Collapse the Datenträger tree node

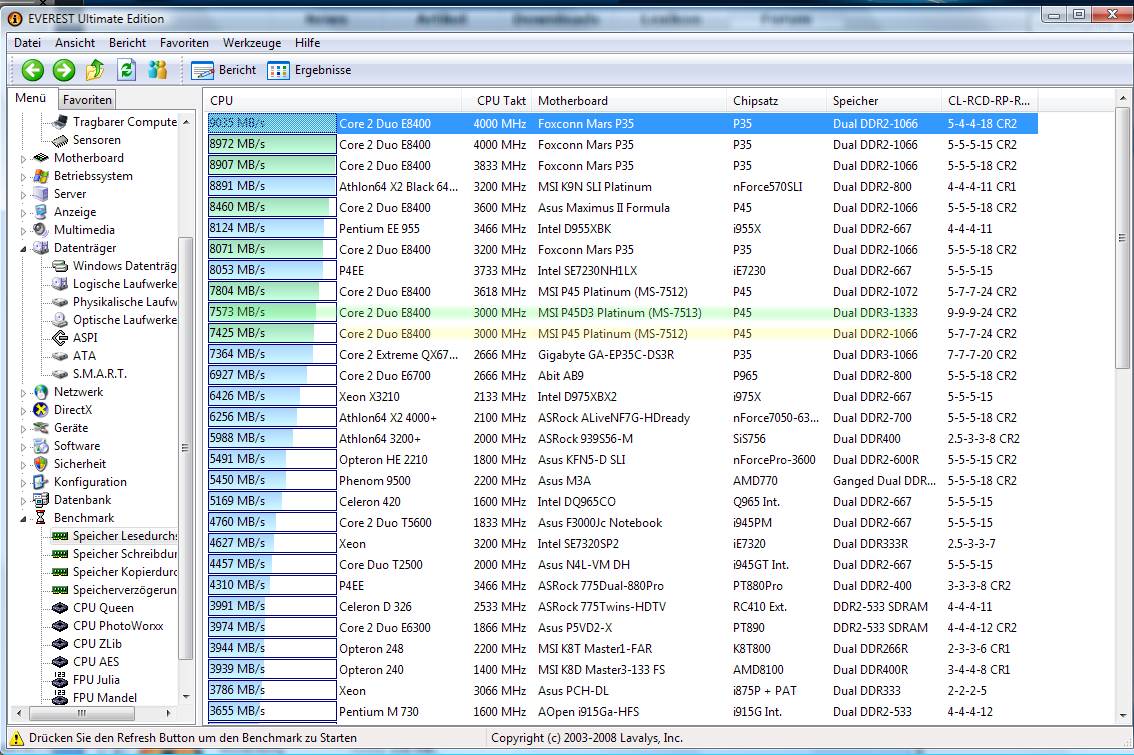(x=23, y=249)
